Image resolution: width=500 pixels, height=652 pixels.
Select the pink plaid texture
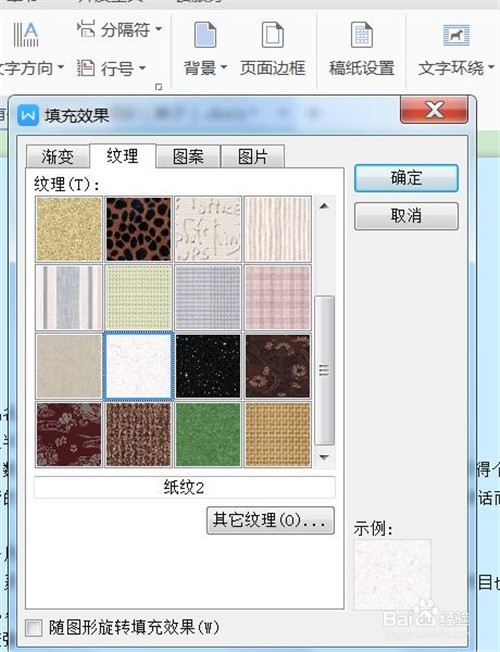click(278, 298)
